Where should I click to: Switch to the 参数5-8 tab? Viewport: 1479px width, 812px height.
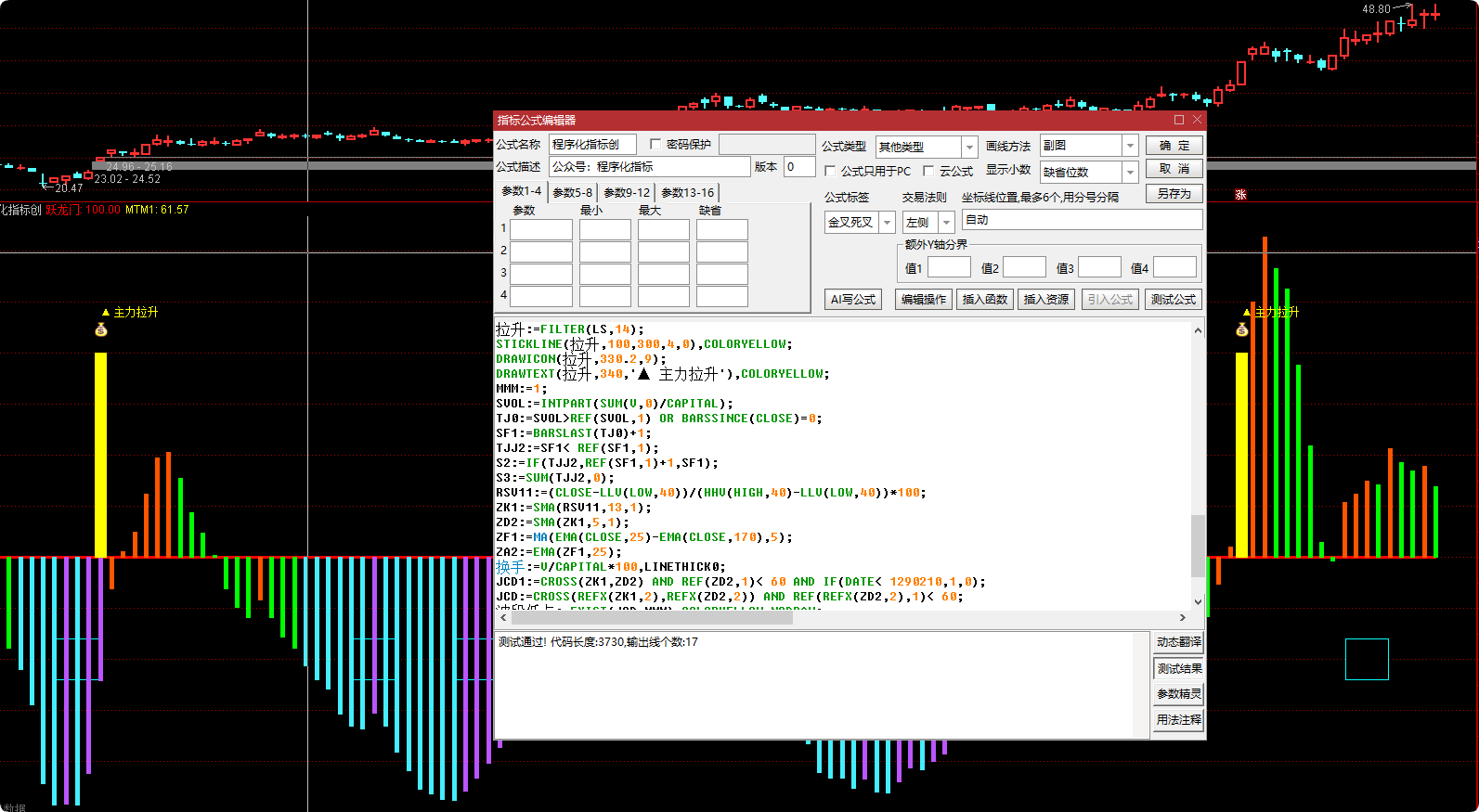[572, 193]
